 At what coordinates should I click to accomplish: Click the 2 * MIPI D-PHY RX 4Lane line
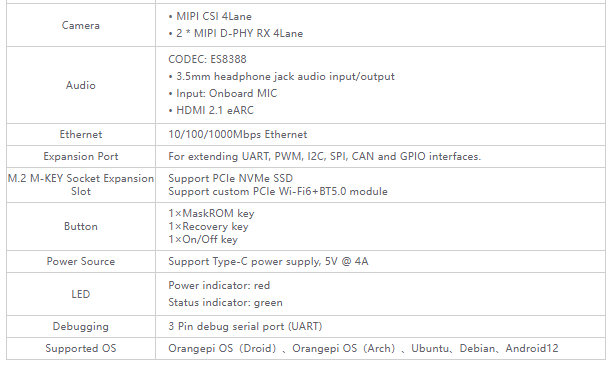pyautogui.click(x=236, y=34)
